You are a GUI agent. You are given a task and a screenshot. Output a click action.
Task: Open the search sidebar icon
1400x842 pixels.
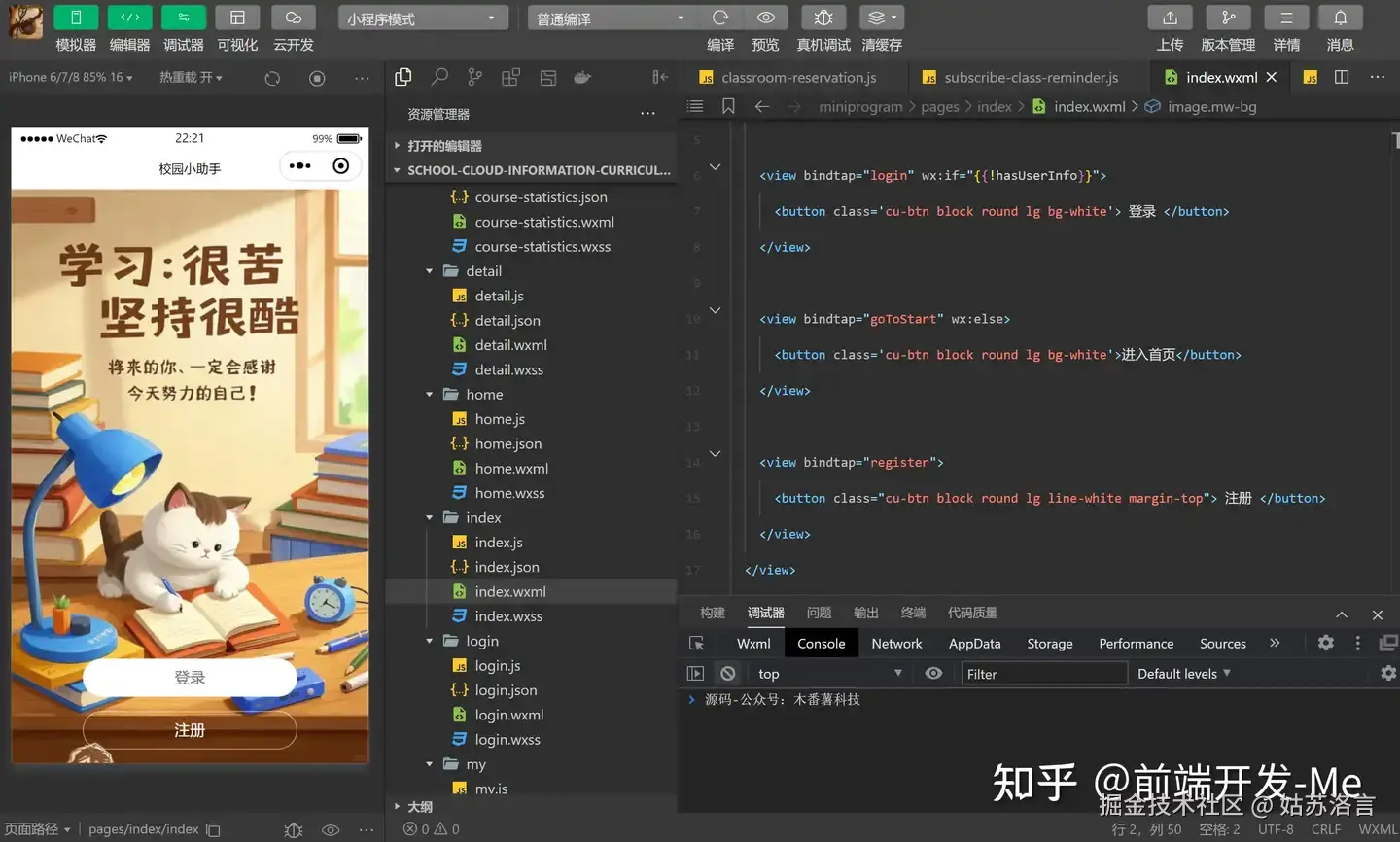point(439,77)
